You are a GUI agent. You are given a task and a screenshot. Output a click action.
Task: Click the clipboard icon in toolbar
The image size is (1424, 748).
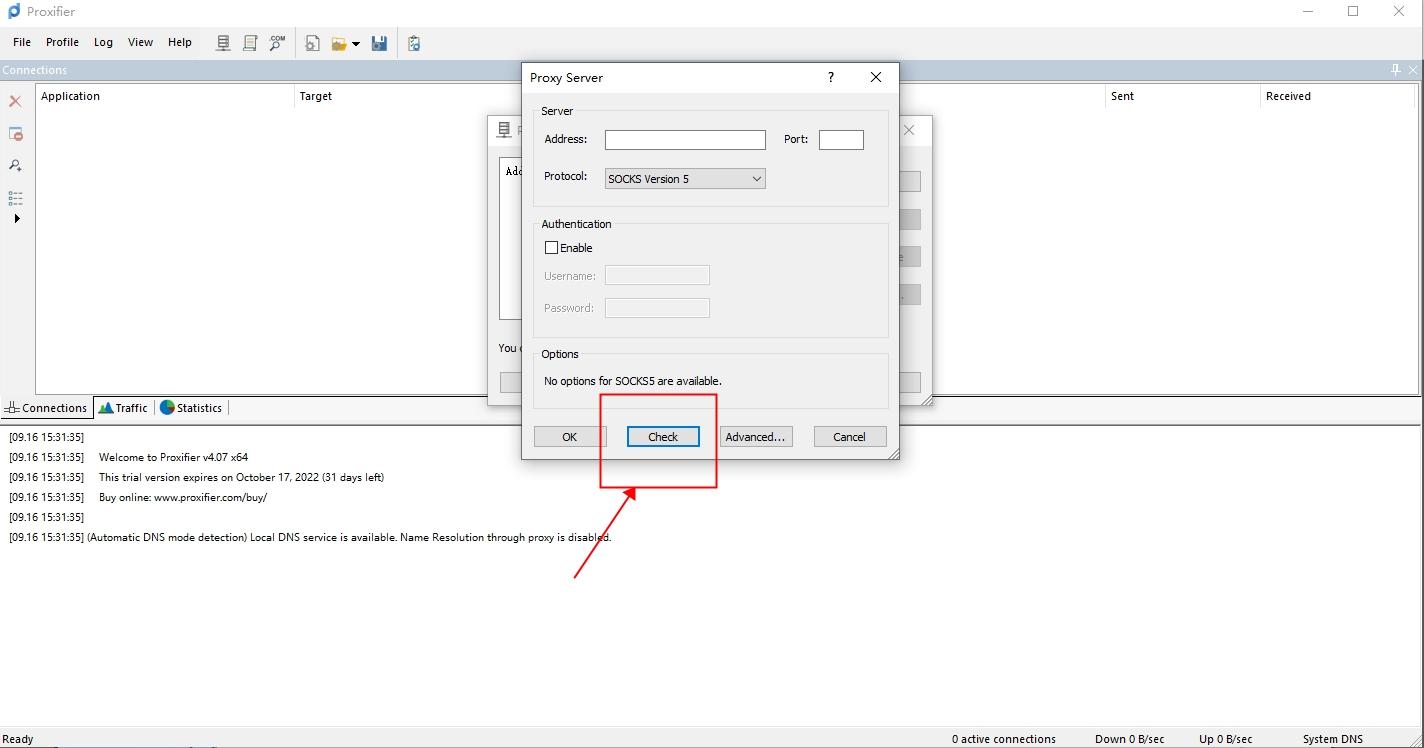pyautogui.click(x=414, y=43)
